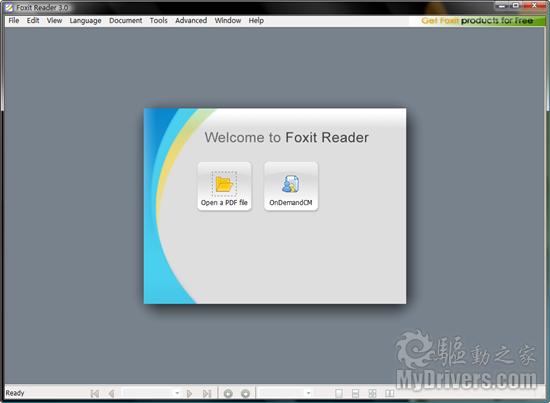Screen dimensions: 550x403
Task: Click the next view round button
Action: point(245,394)
